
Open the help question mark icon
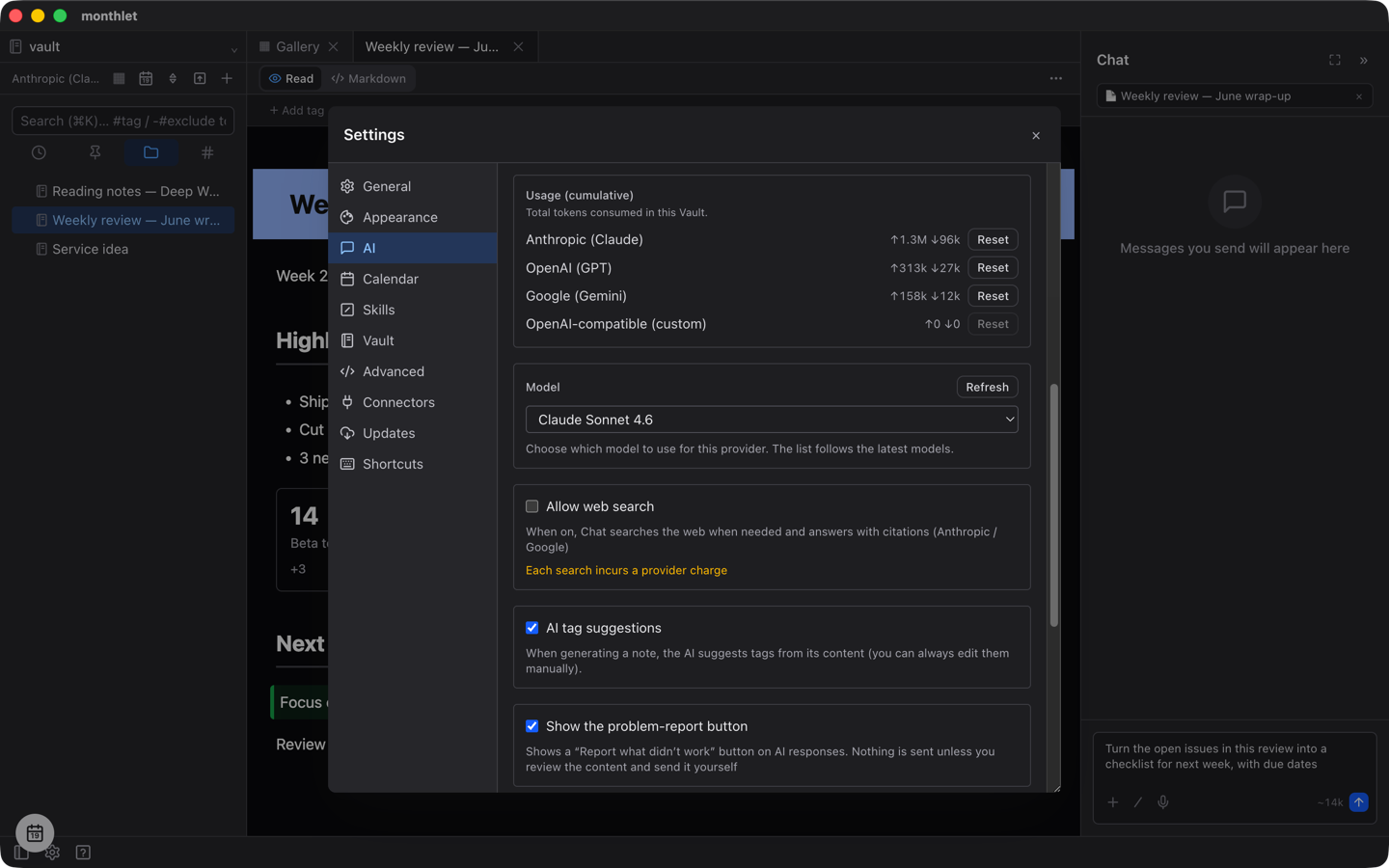[x=83, y=853]
